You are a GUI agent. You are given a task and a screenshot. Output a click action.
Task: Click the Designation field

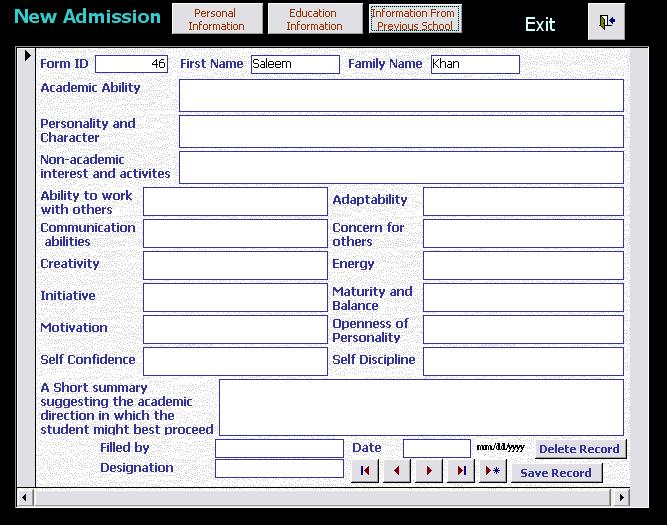coord(279,468)
